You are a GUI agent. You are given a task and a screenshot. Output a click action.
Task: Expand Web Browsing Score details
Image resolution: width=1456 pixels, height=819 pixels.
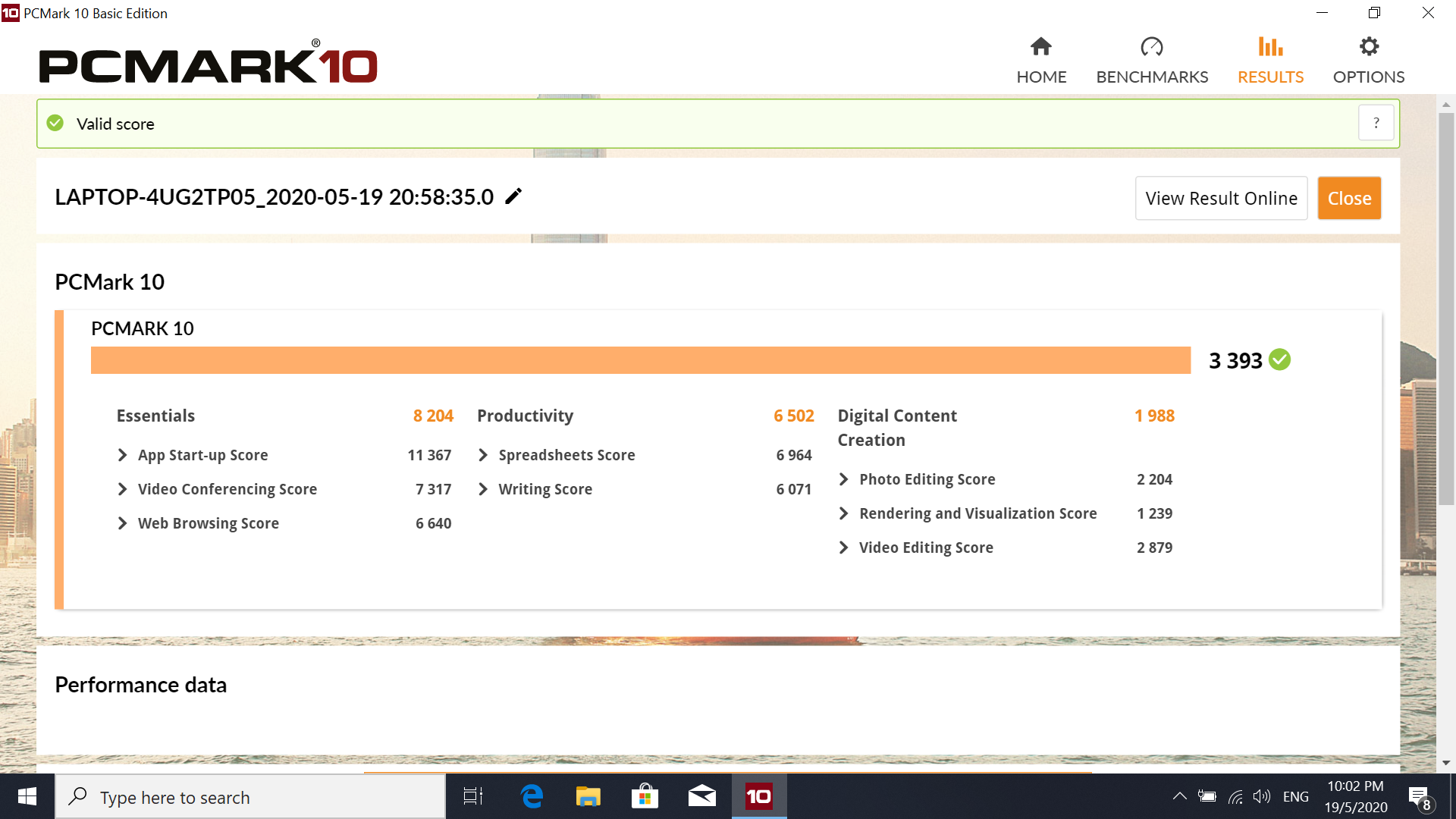122,523
